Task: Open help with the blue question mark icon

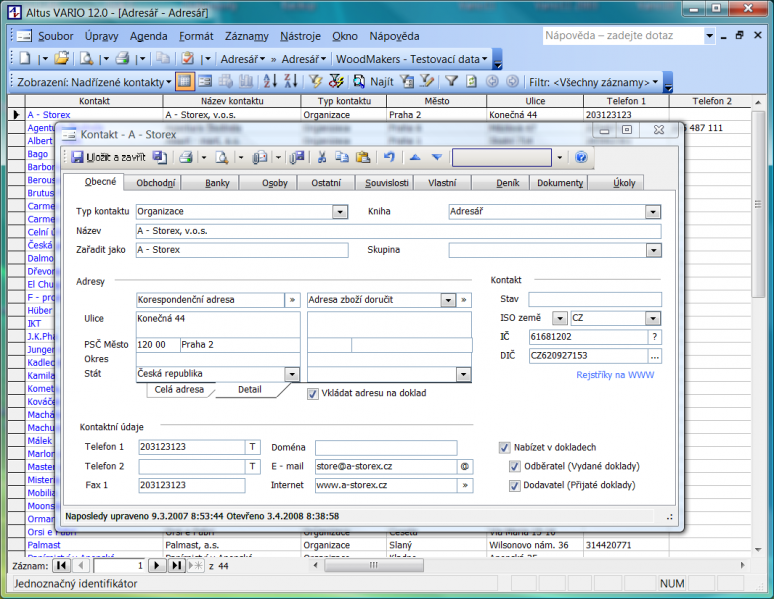Action: (581, 158)
